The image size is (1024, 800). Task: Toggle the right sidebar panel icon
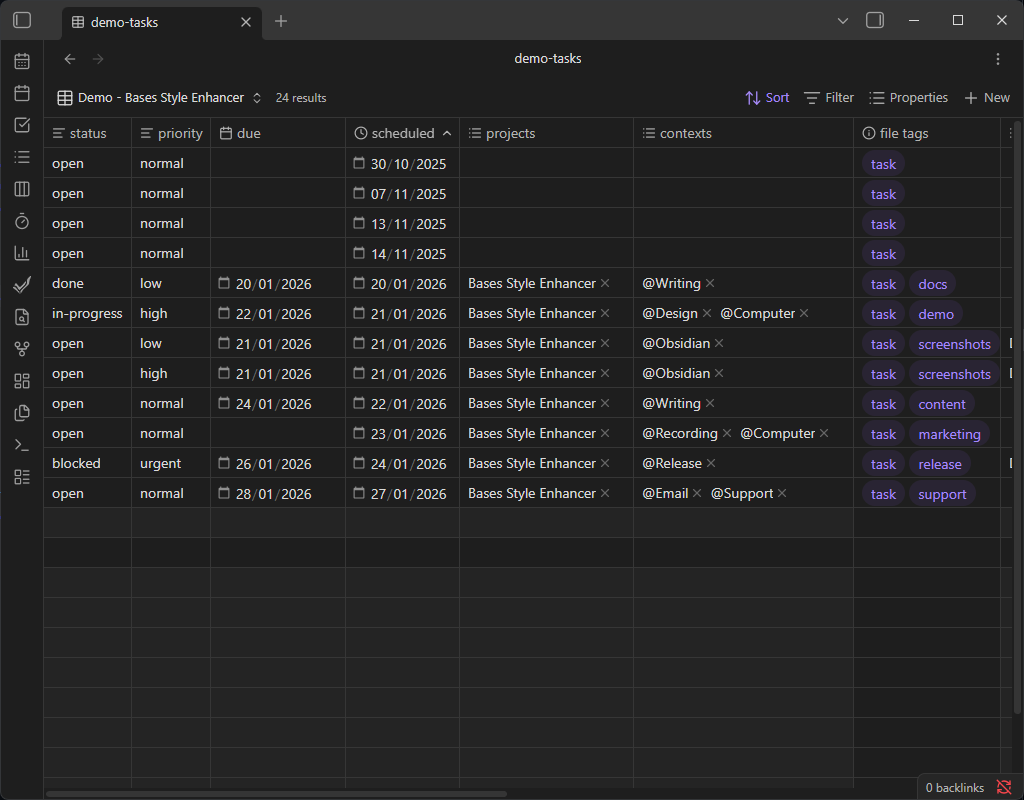coord(875,20)
